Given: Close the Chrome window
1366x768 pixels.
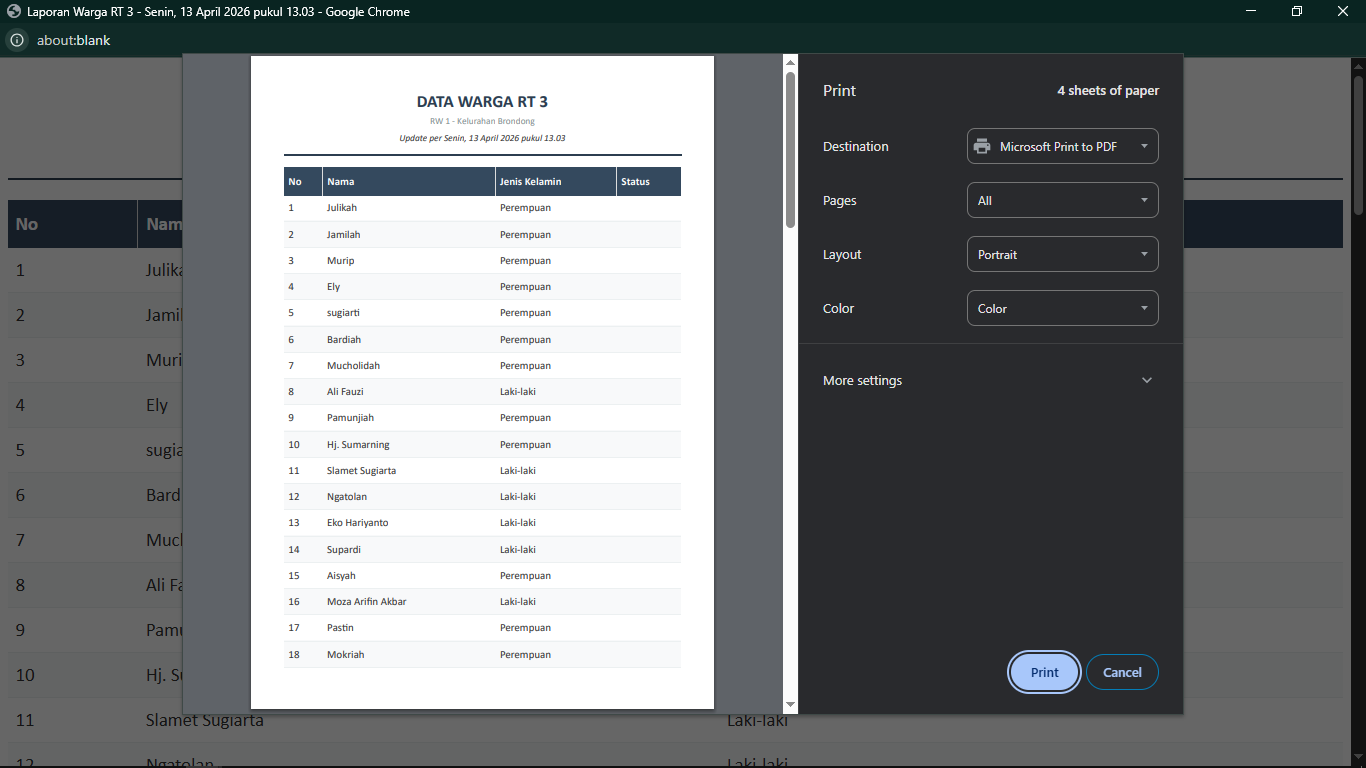Looking at the screenshot, I should [1343, 12].
